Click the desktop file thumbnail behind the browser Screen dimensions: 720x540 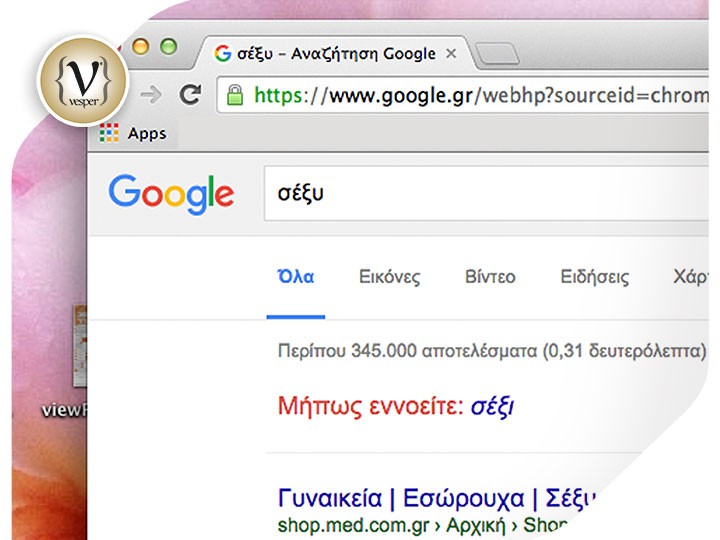click(x=80, y=345)
